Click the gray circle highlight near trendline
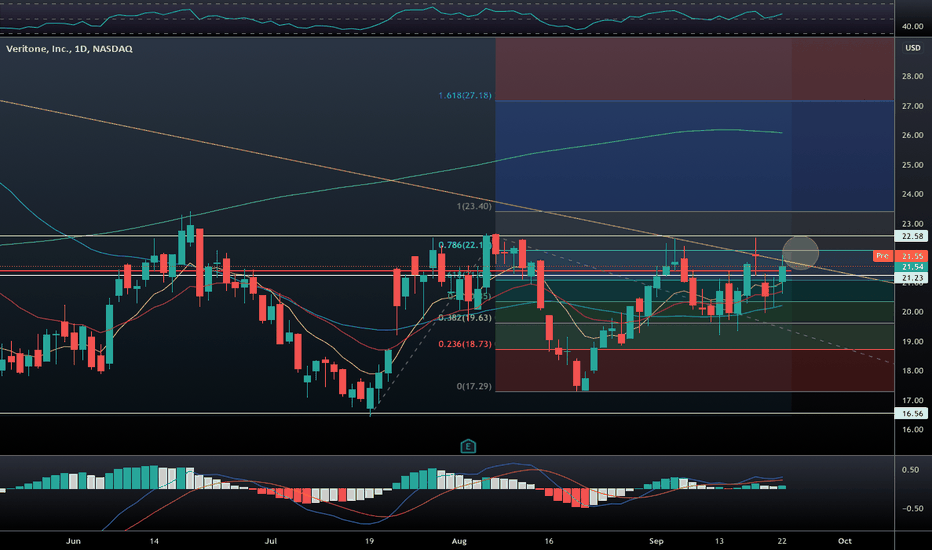The image size is (932, 550). [801, 253]
